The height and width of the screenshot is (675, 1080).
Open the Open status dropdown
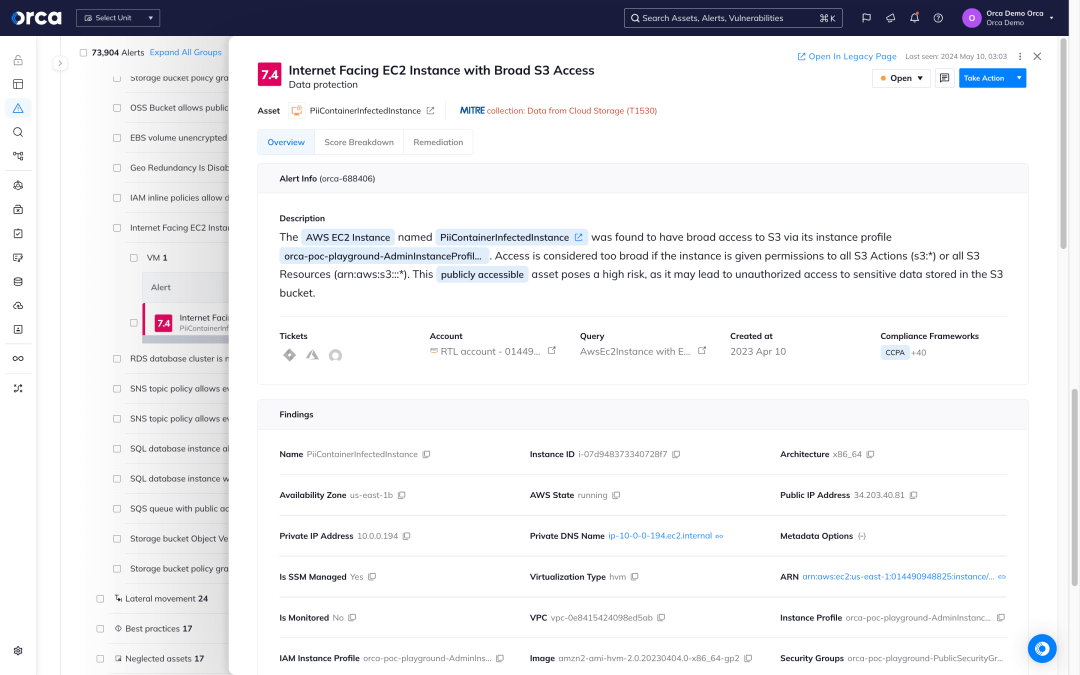(x=902, y=78)
